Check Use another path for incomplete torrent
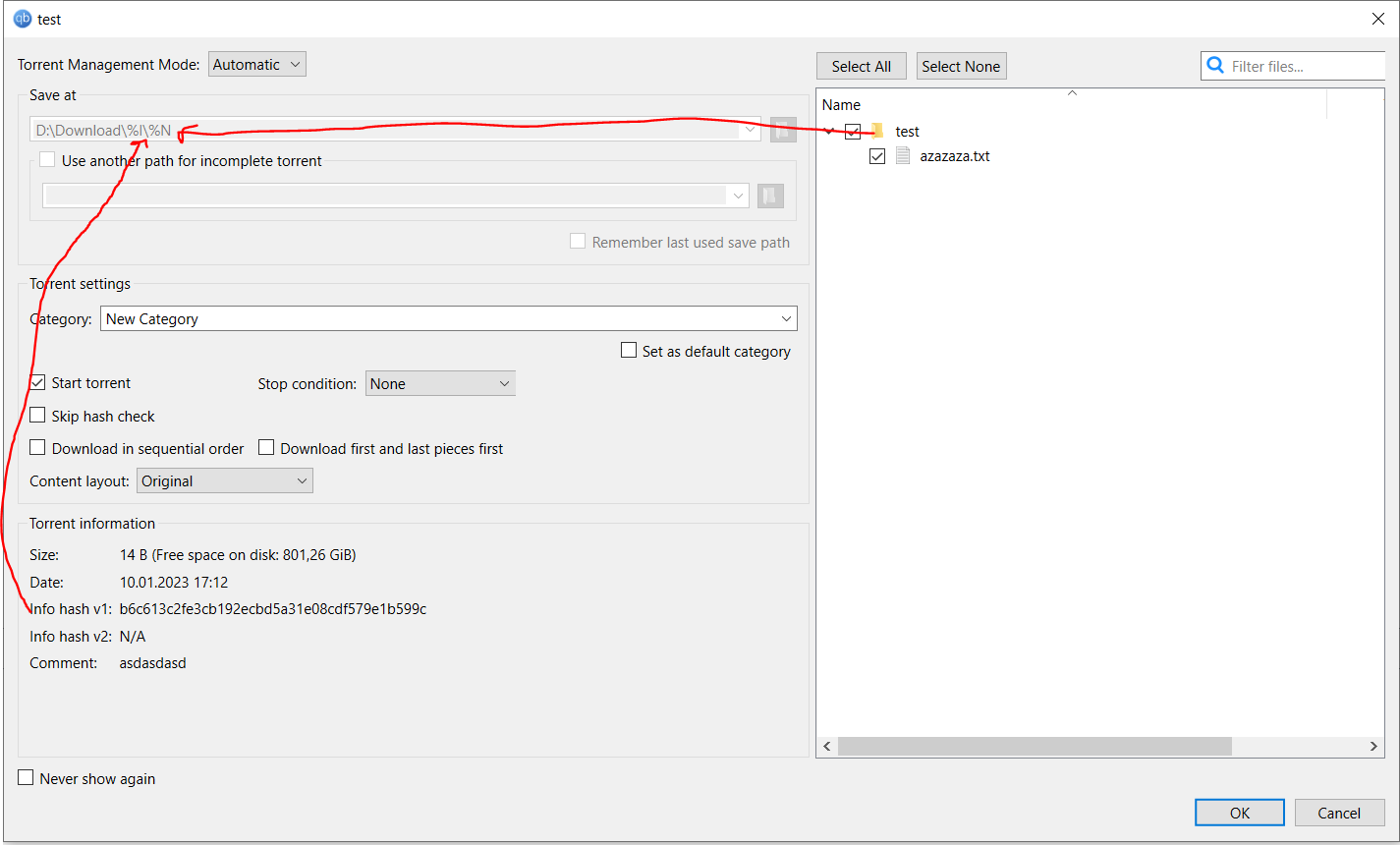Screen dimensions: 1400x845 point(46,159)
